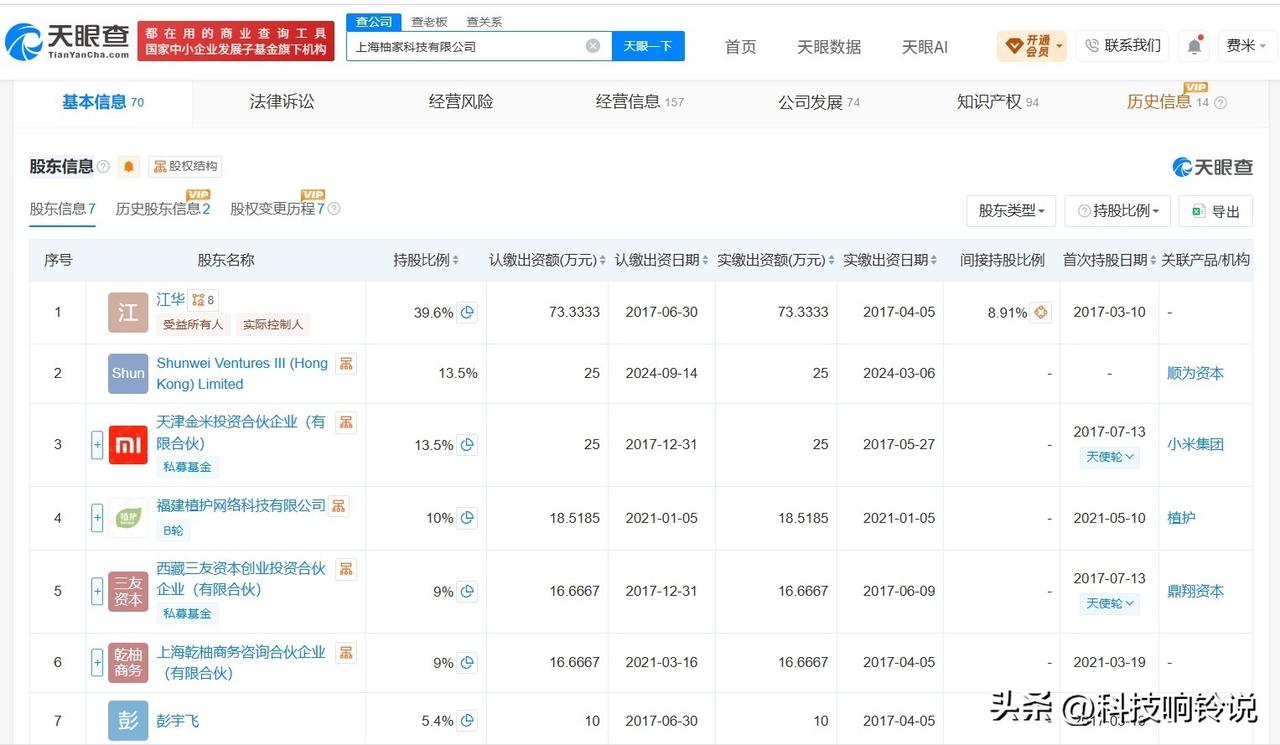Switch to the 公司发展 74 tab
Viewport: 1280px width, 745px height.
(x=819, y=102)
